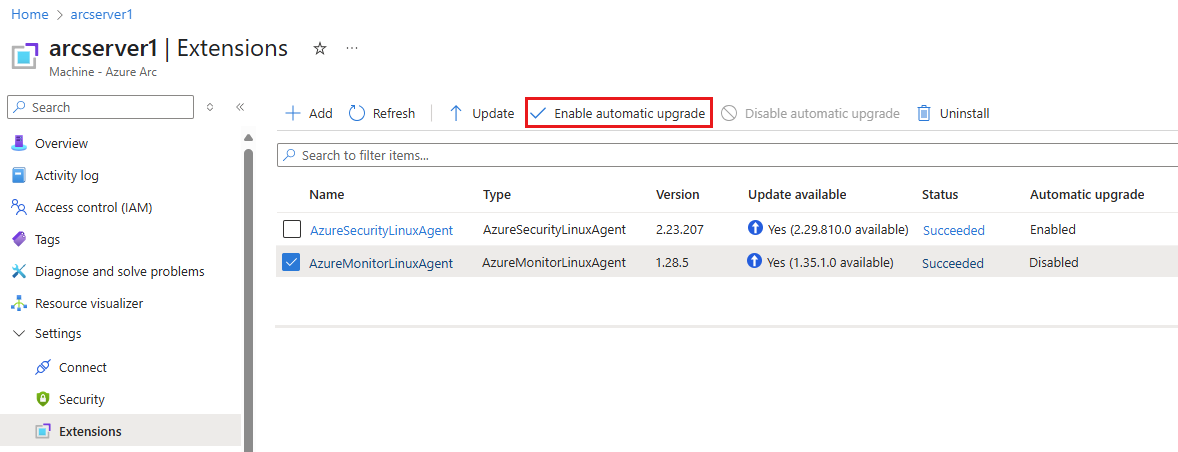Click version cell 2.23.207
Viewport: 1178px width, 452px height.
(x=679, y=230)
